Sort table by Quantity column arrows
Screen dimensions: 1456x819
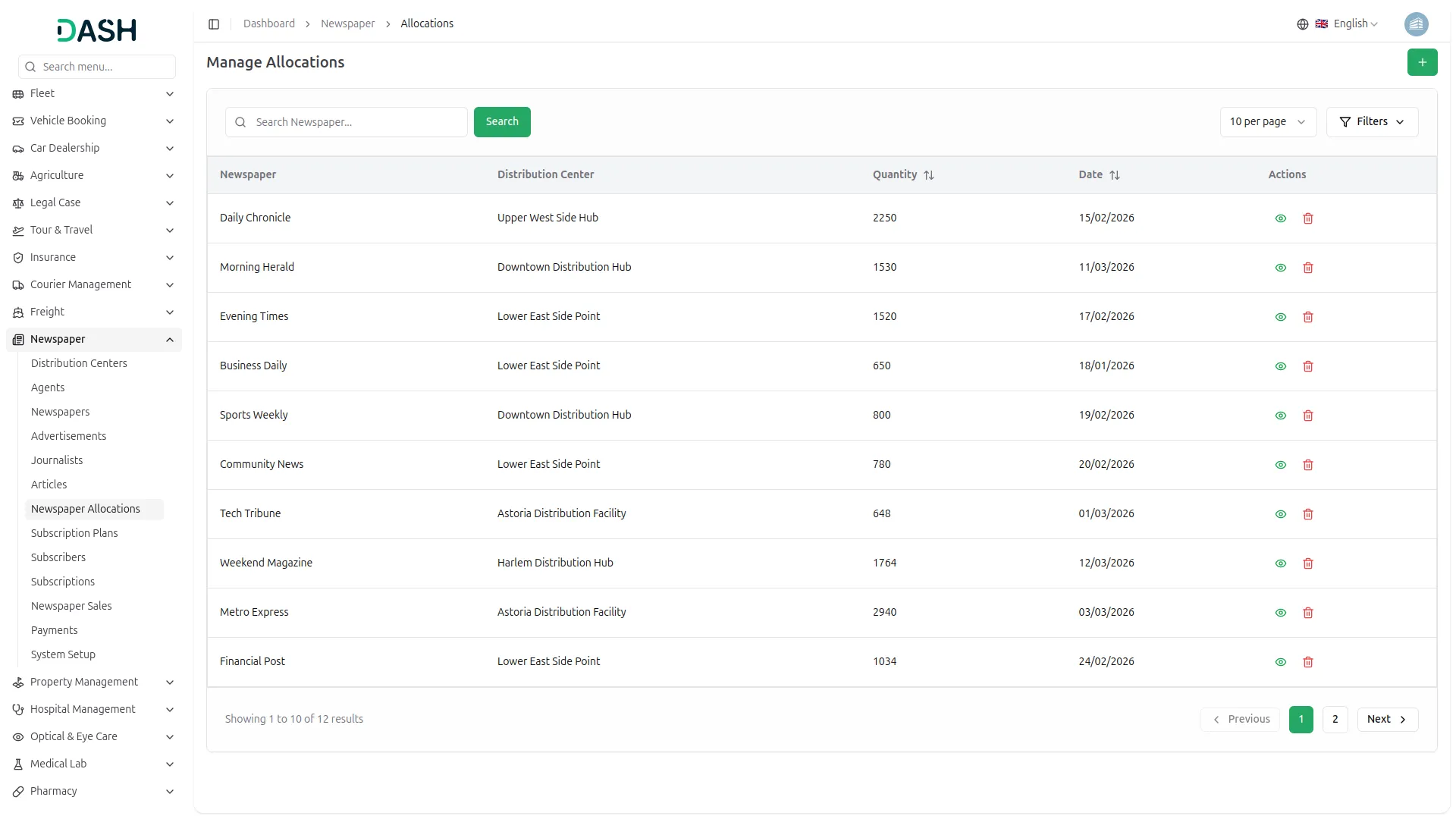[929, 175]
